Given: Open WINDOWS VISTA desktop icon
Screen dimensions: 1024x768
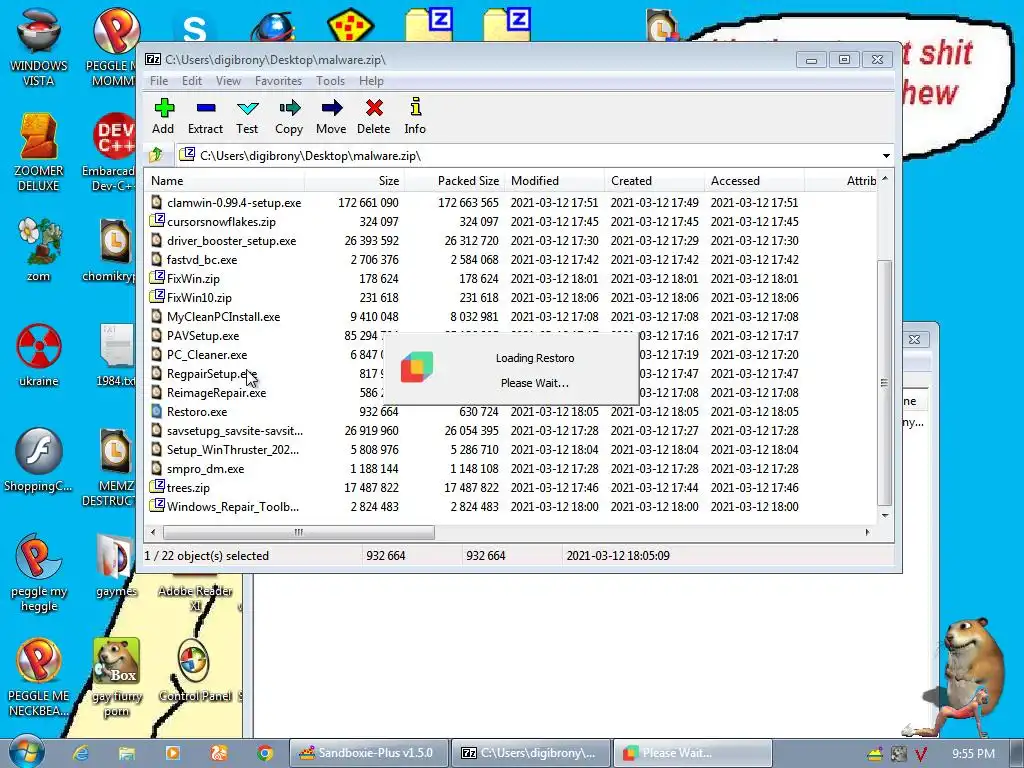Looking at the screenshot, I should point(39,47).
